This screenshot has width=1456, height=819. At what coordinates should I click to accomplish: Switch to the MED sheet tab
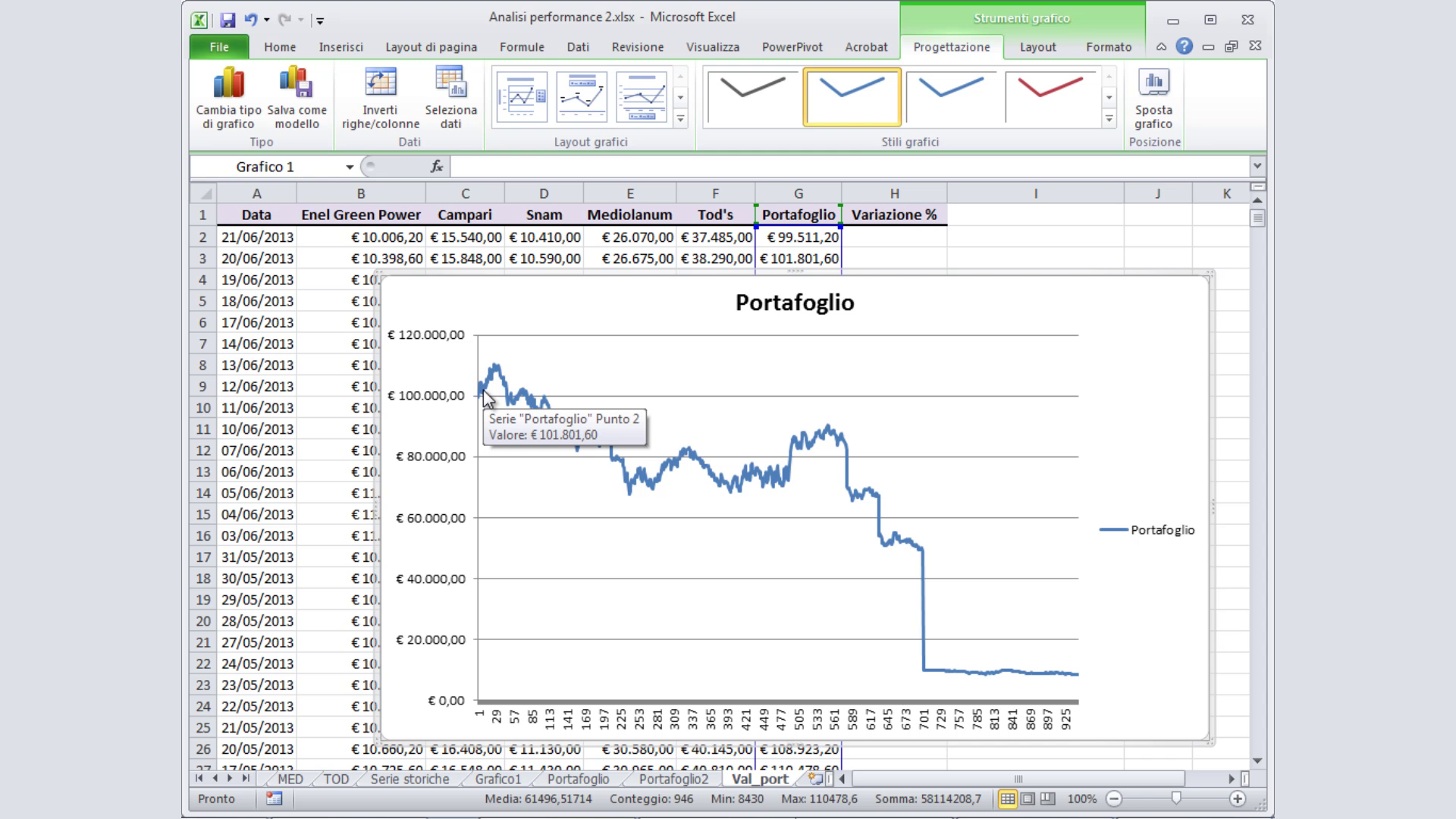290,779
